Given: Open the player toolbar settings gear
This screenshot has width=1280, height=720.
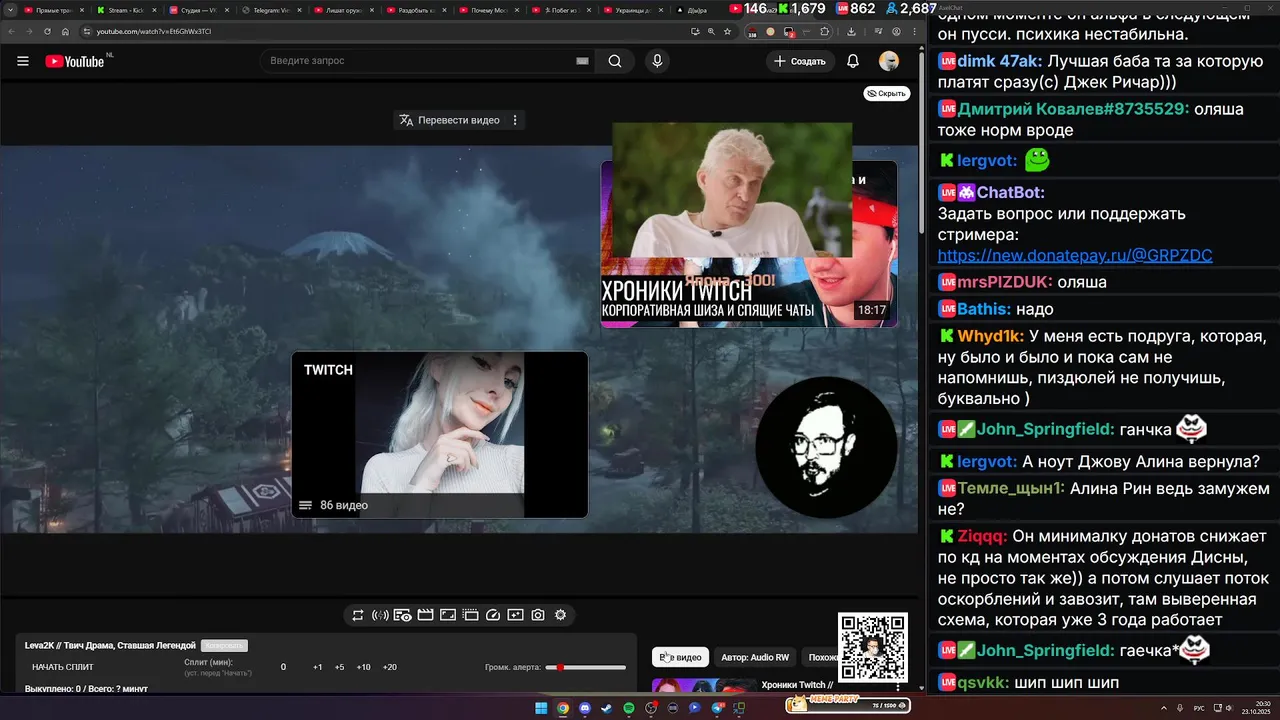Looking at the screenshot, I should tap(560, 615).
